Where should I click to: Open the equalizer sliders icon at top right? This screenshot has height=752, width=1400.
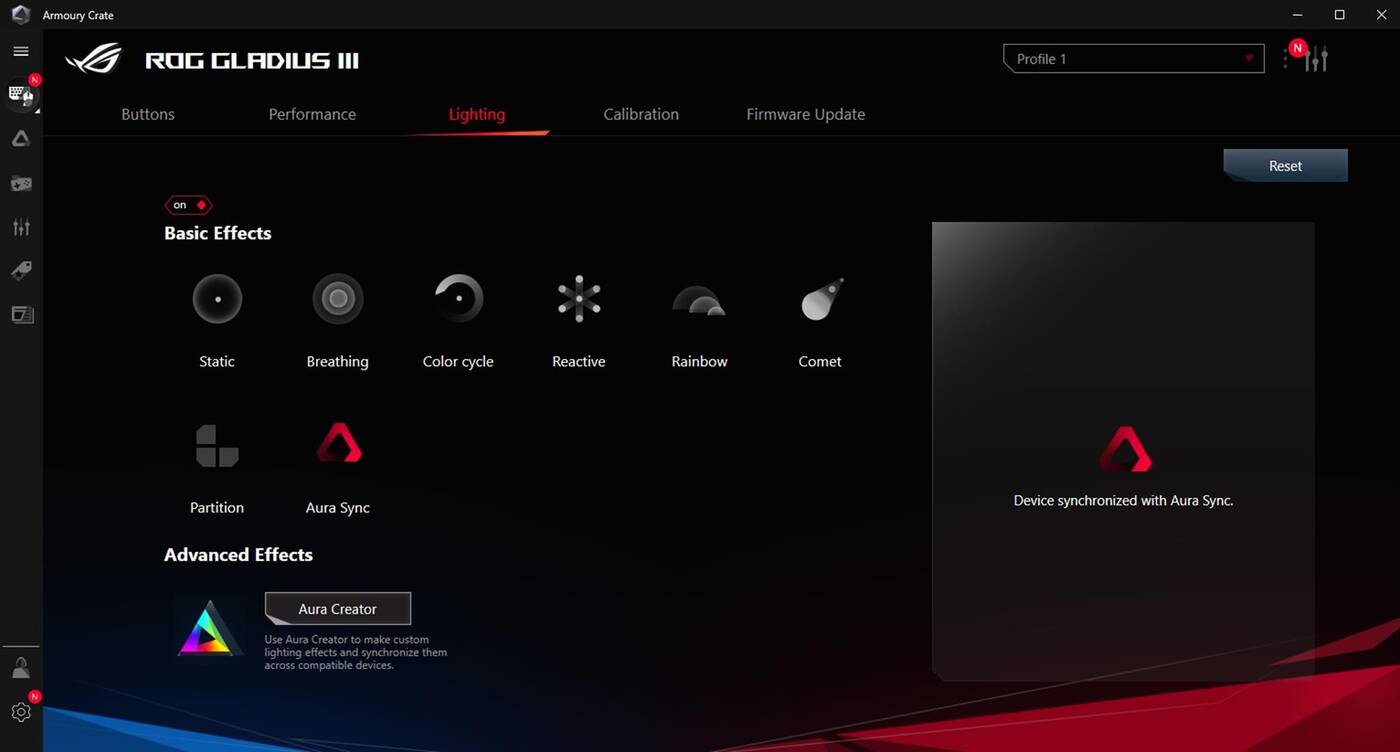1316,60
